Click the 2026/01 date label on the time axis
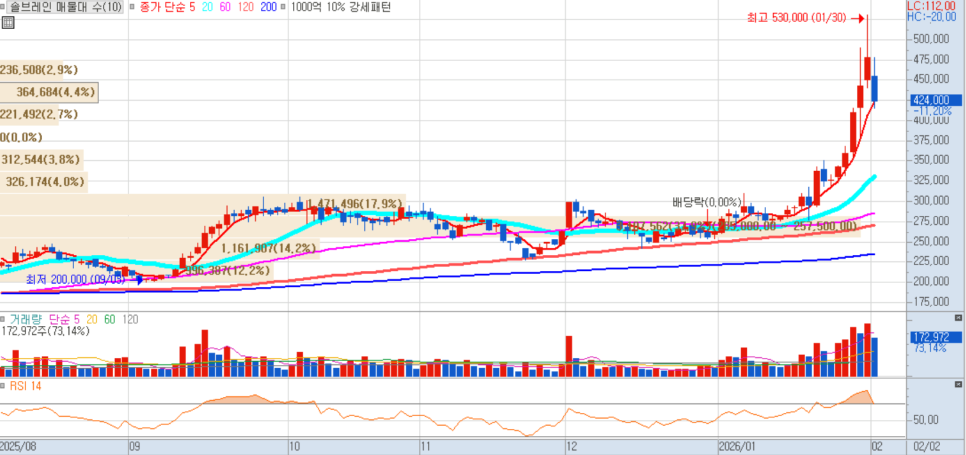Image resolution: width=966 pixels, height=455 pixels. 737,445
